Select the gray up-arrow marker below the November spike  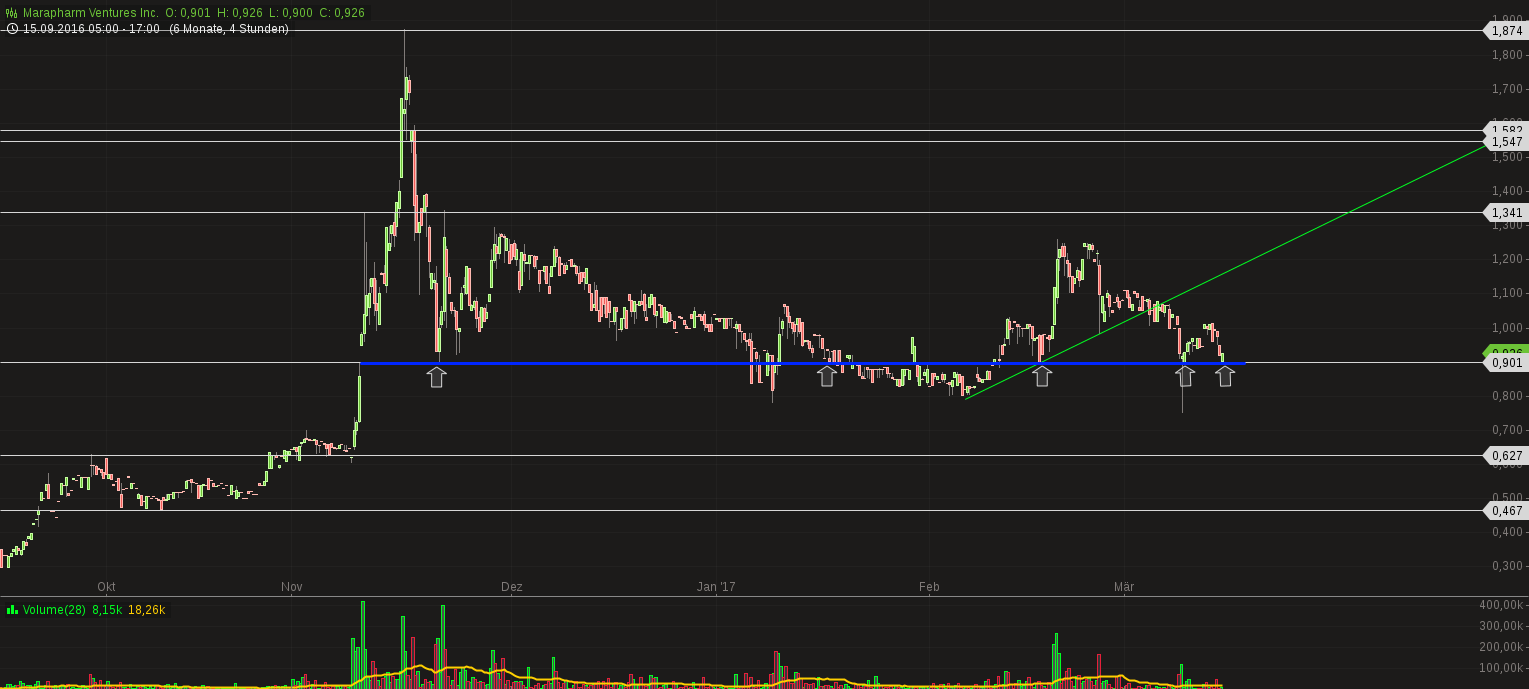pos(437,376)
